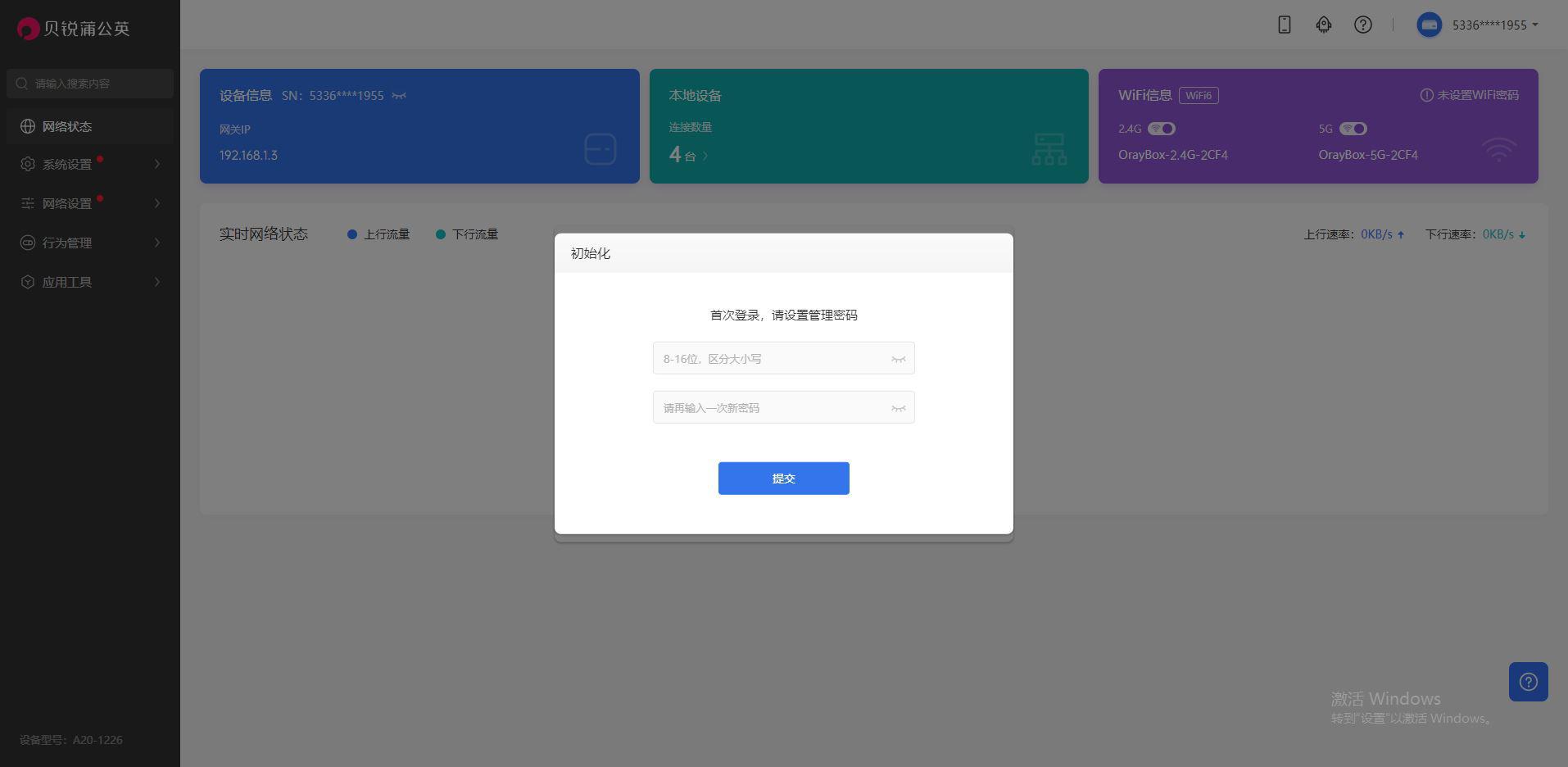Image resolution: width=1568 pixels, height=767 pixels.
Task: Show the SN number via eye icon
Action: click(399, 96)
